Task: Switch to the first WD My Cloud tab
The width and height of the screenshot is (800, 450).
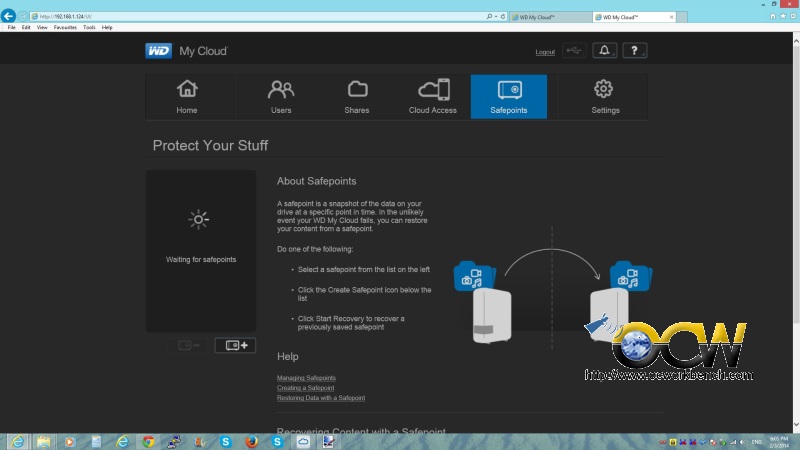Action: 550,17
